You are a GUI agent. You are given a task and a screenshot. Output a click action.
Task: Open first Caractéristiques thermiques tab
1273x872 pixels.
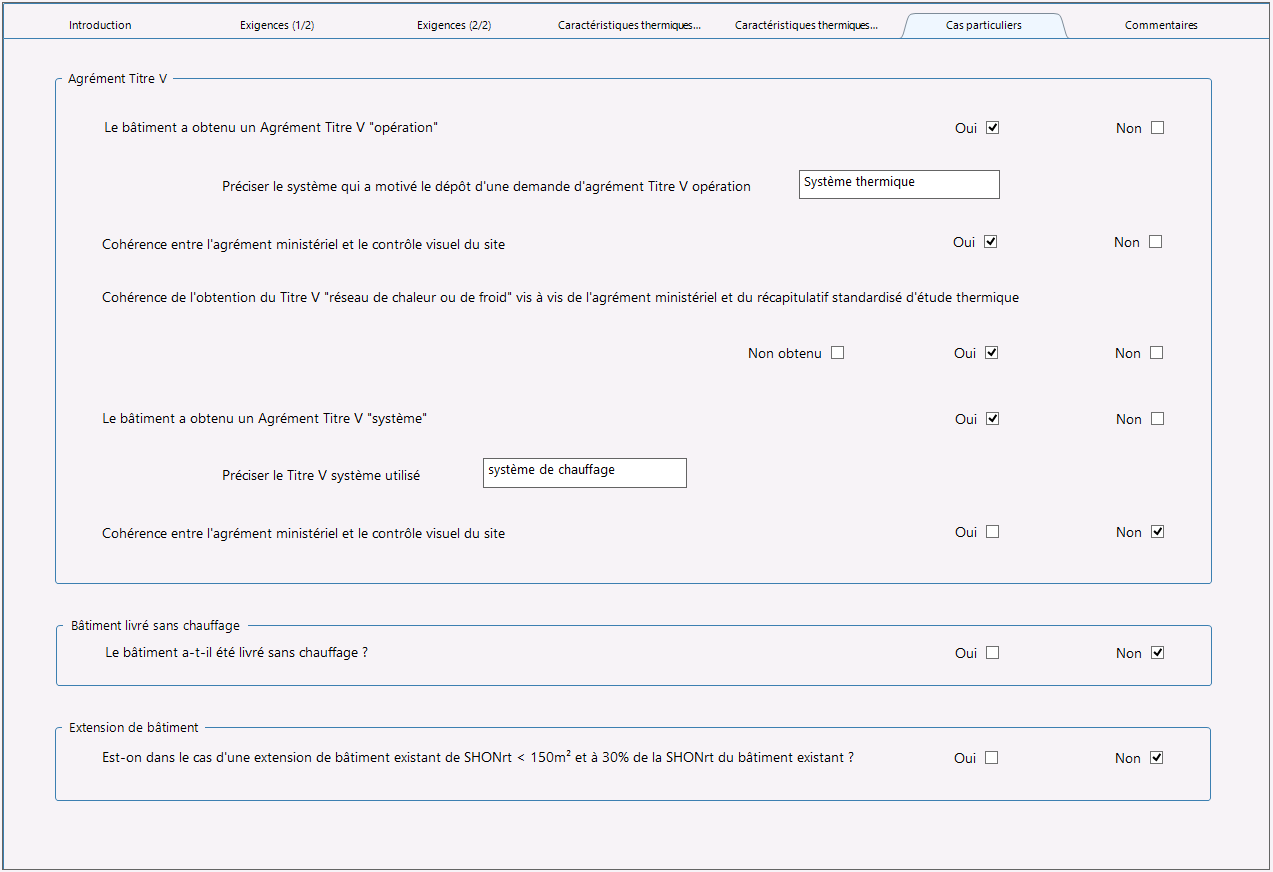[630, 25]
